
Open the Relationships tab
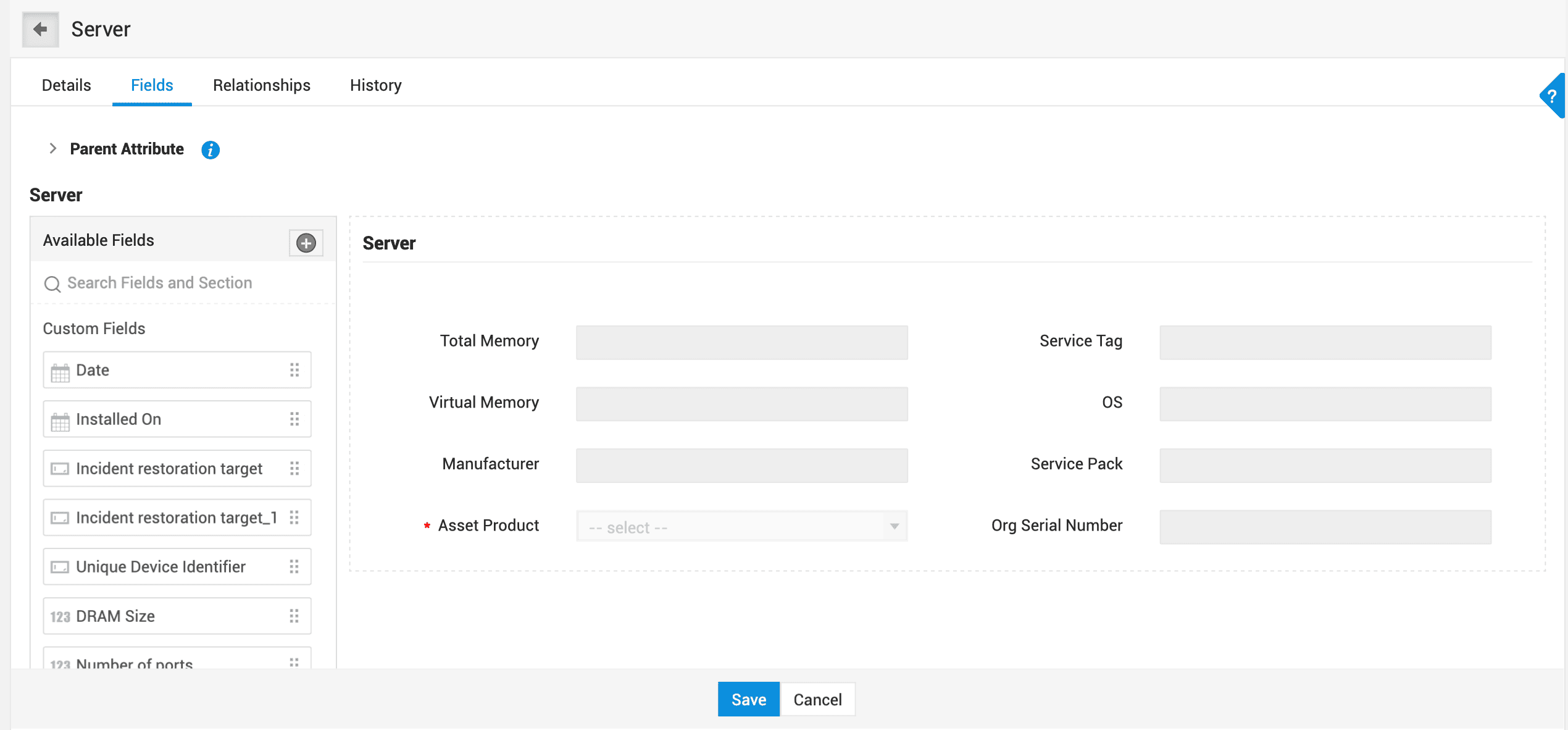coord(262,85)
